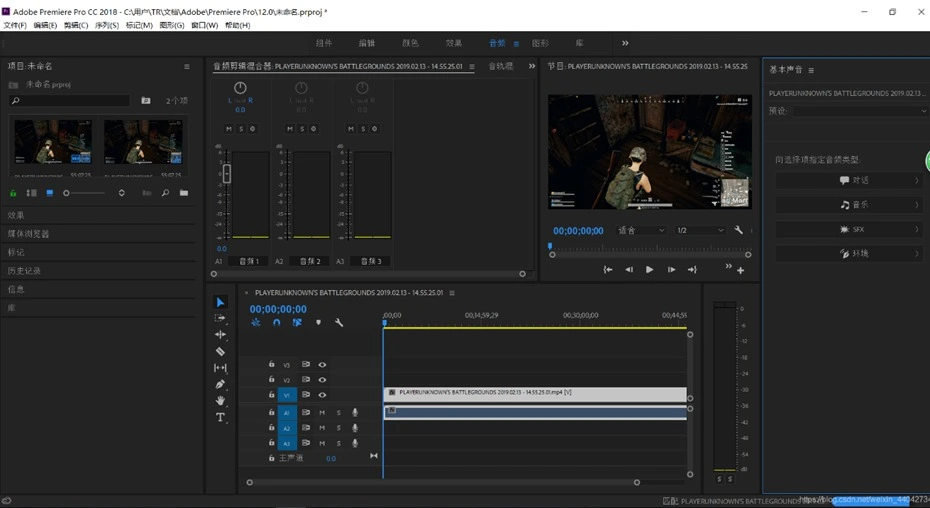Screen dimensions: 930x508
Task: Toggle project writable lock icon
Action: 13,193
